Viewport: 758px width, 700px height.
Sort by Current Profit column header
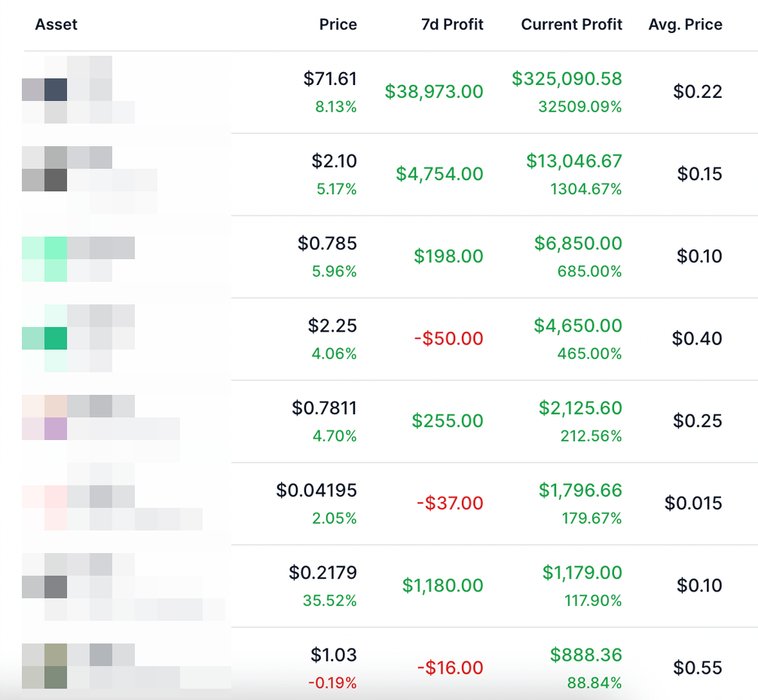(x=571, y=24)
